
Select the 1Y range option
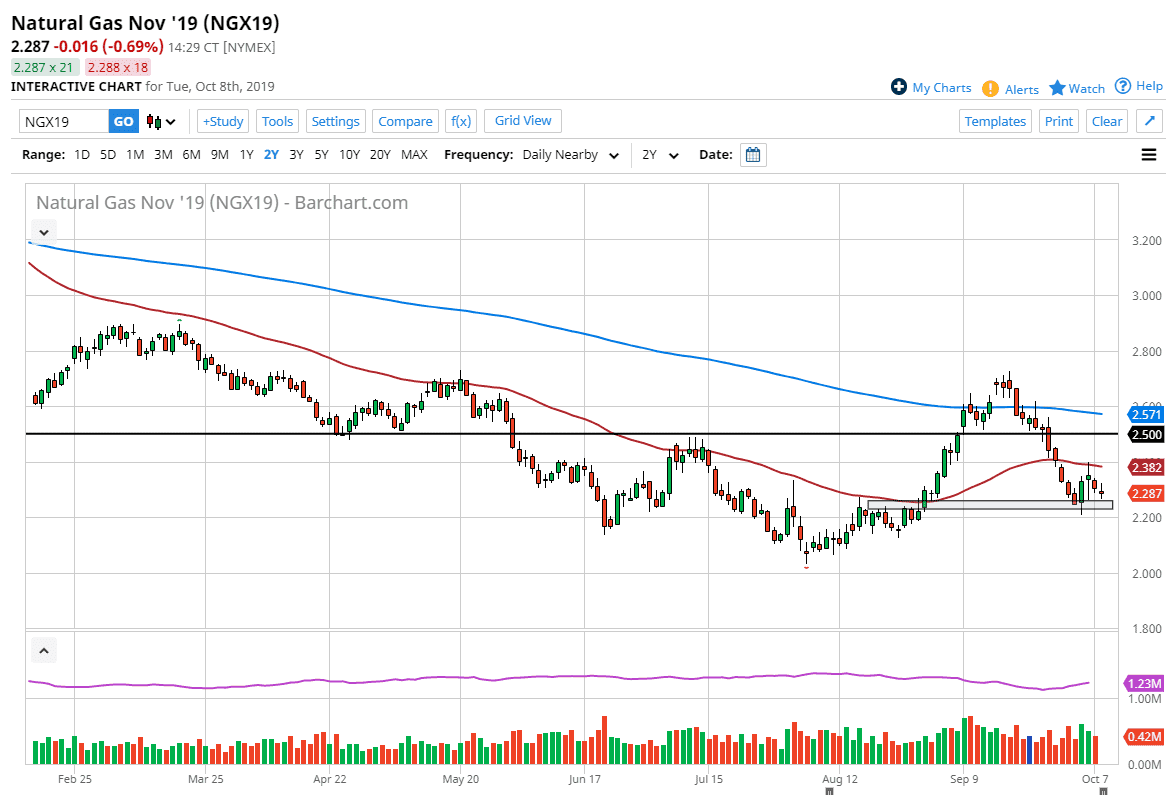tap(246, 155)
